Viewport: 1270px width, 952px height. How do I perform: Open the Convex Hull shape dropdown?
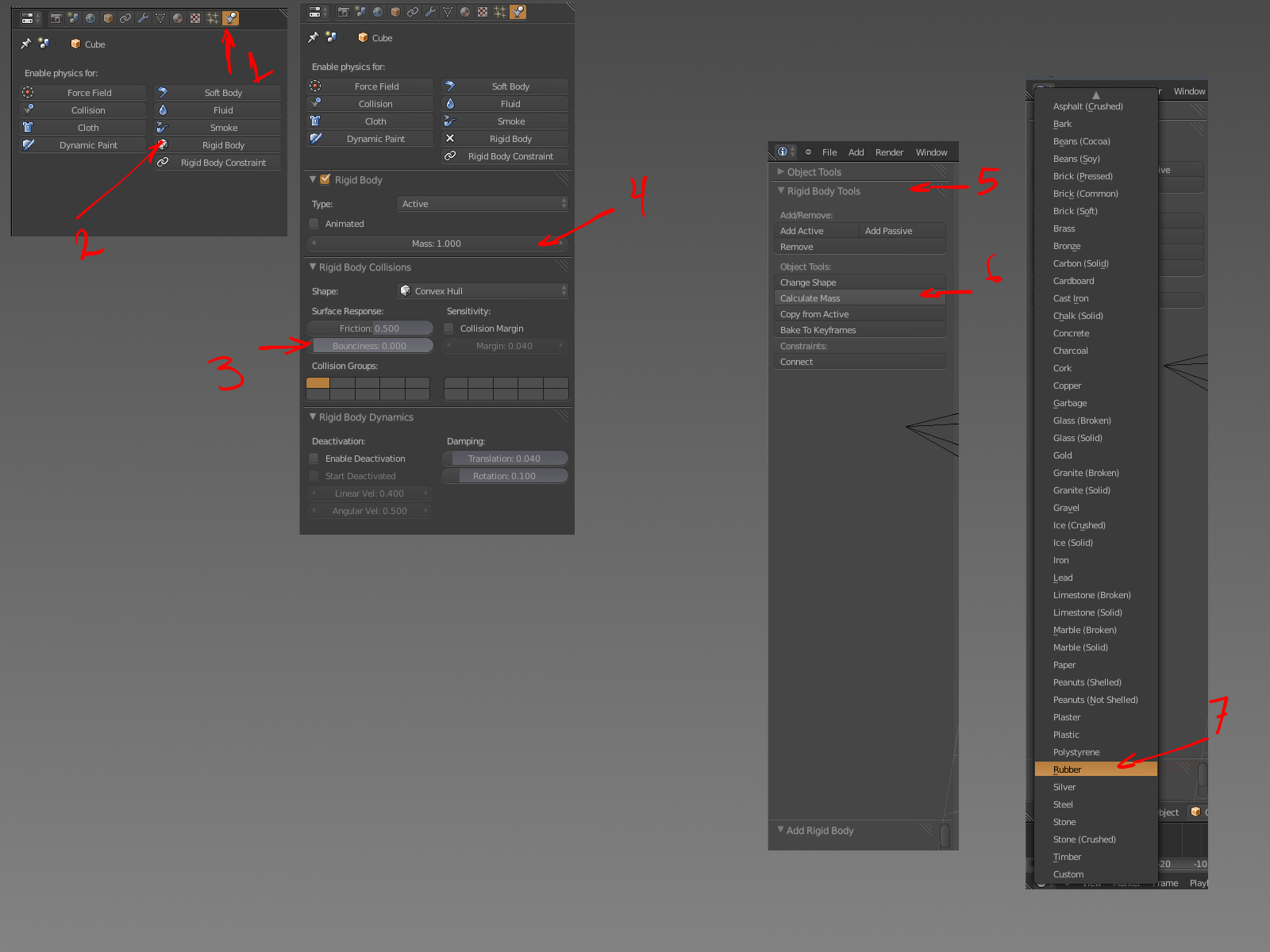[x=482, y=291]
